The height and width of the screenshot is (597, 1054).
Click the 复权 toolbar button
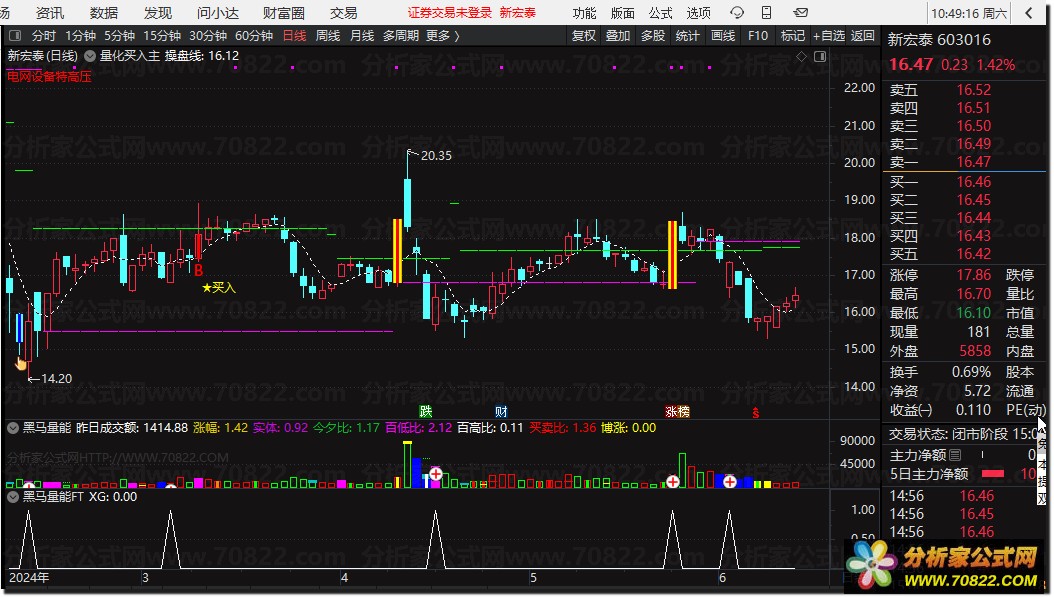pyautogui.click(x=584, y=36)
